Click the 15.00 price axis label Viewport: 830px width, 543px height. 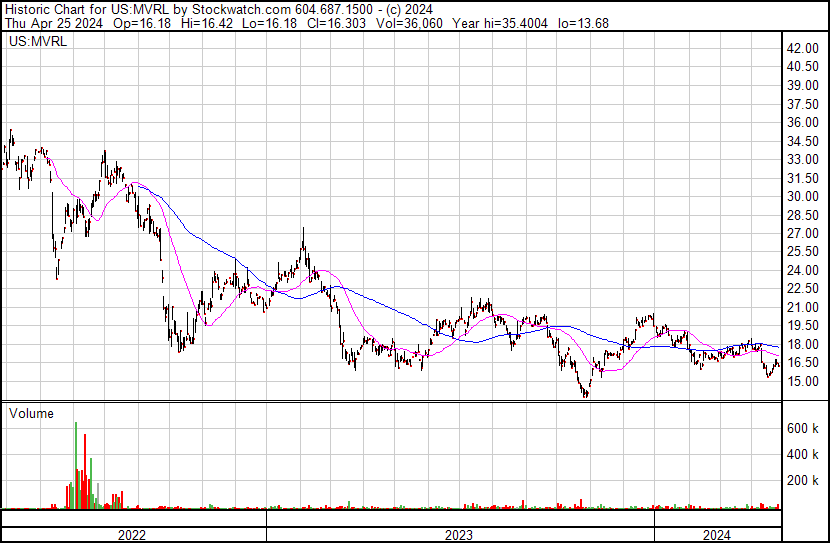[803, 381]
